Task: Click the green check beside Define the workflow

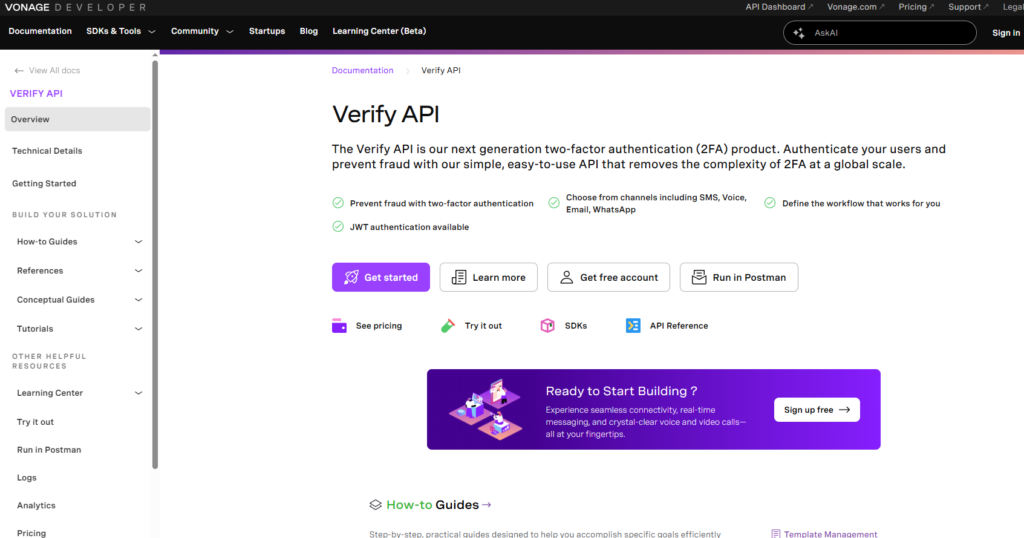Action: [770, 203]
